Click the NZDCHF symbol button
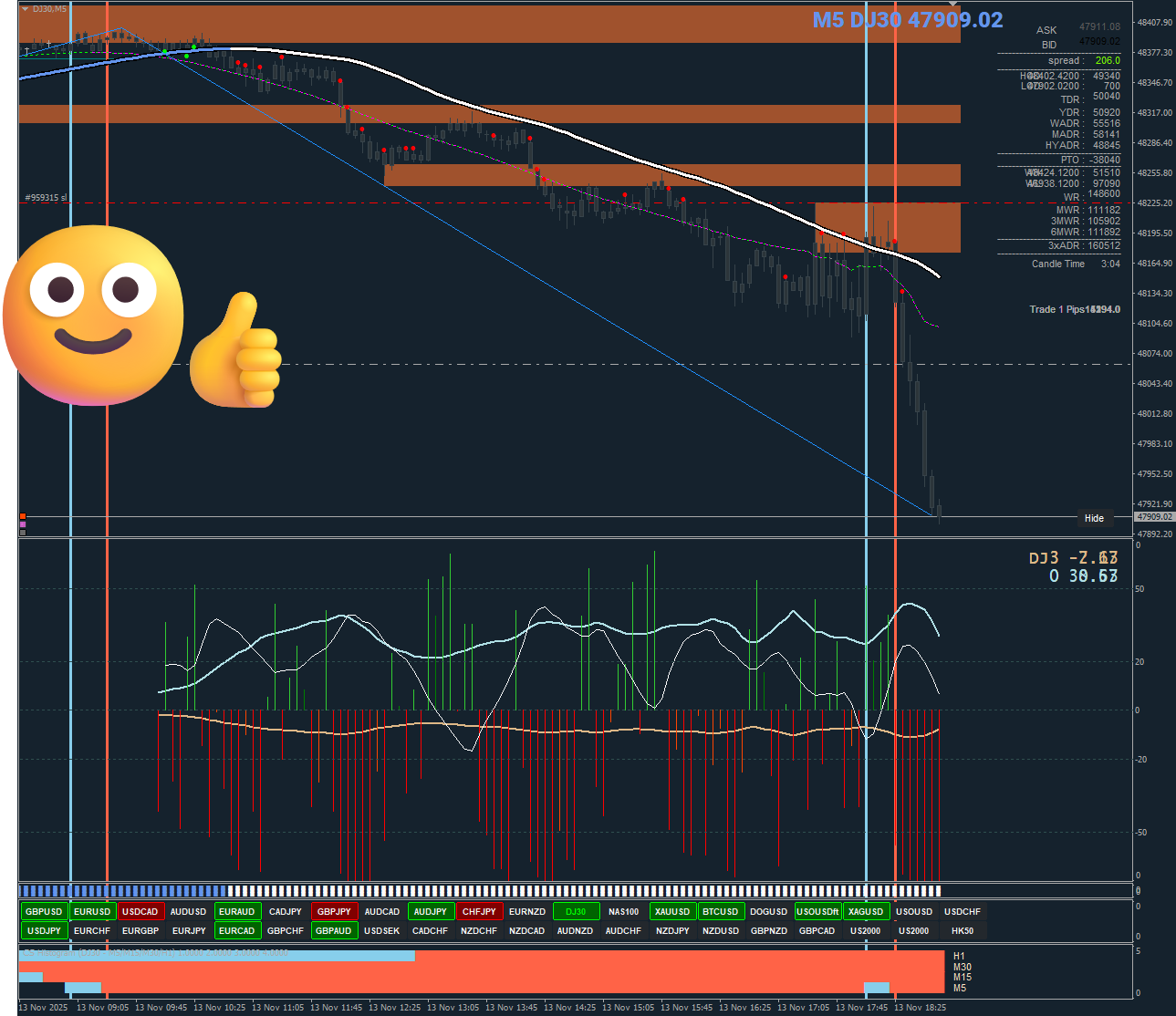Viewport: 1176px width, 1016px height. (479, 931)
